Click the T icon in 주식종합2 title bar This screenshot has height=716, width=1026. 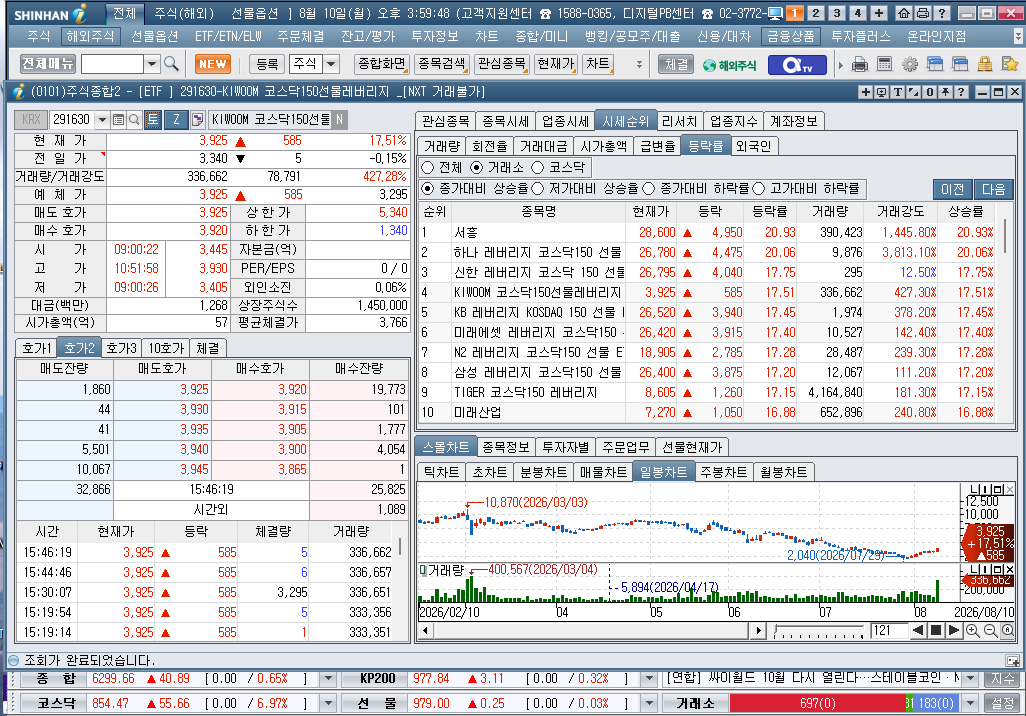coord(898,92)
